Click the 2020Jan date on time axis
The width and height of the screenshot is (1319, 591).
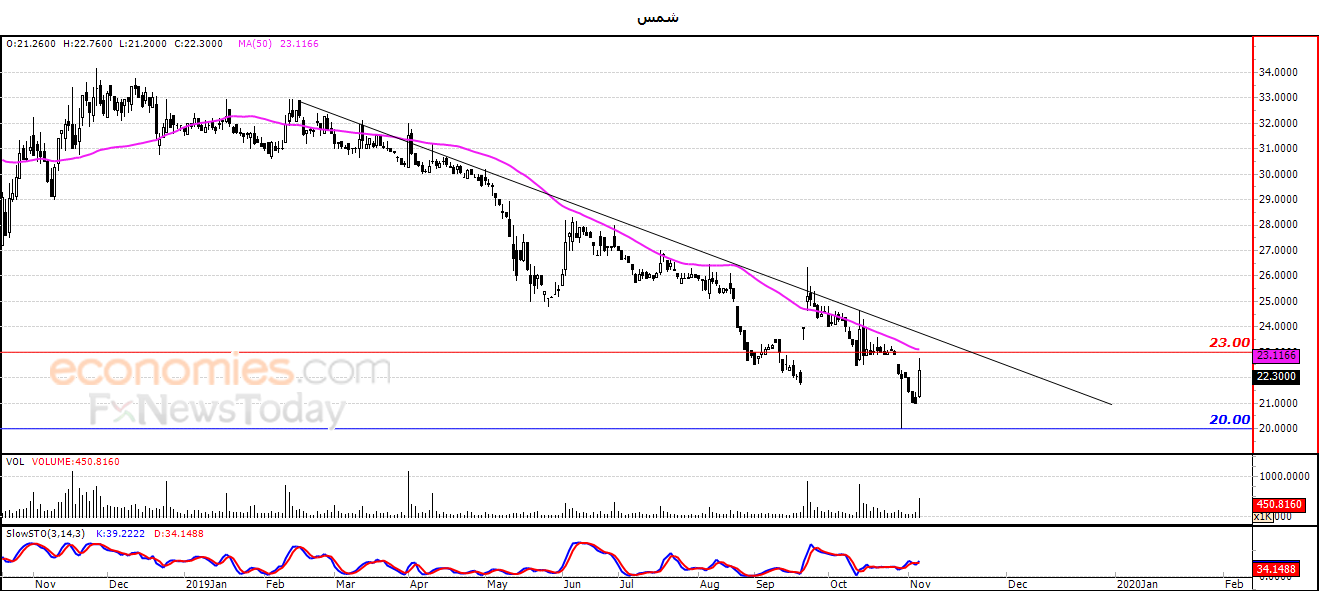click(1137, 583)
